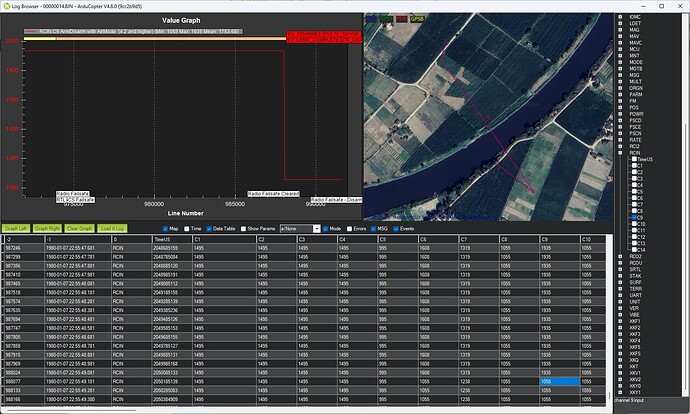Toggle the Events checkbox
The height and width of the screenshot is (414, 690).
coord(396,229)
